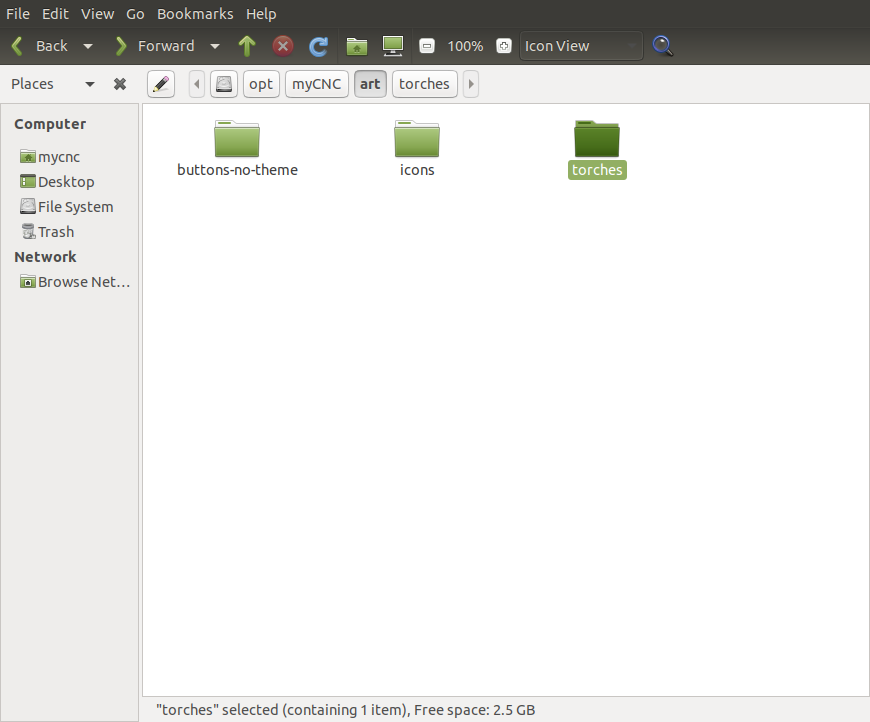Open the Places sidebar selector dropdown
870x722 pixels.
click(90, 84)
